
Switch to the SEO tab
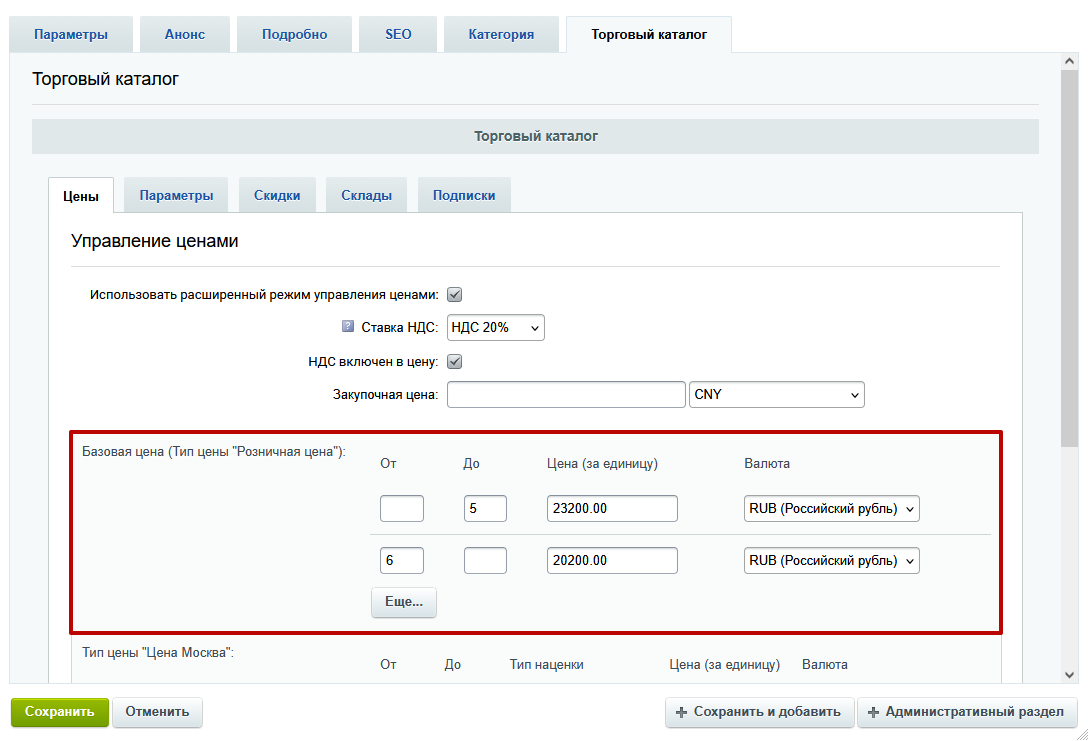[x=398, y=34]
